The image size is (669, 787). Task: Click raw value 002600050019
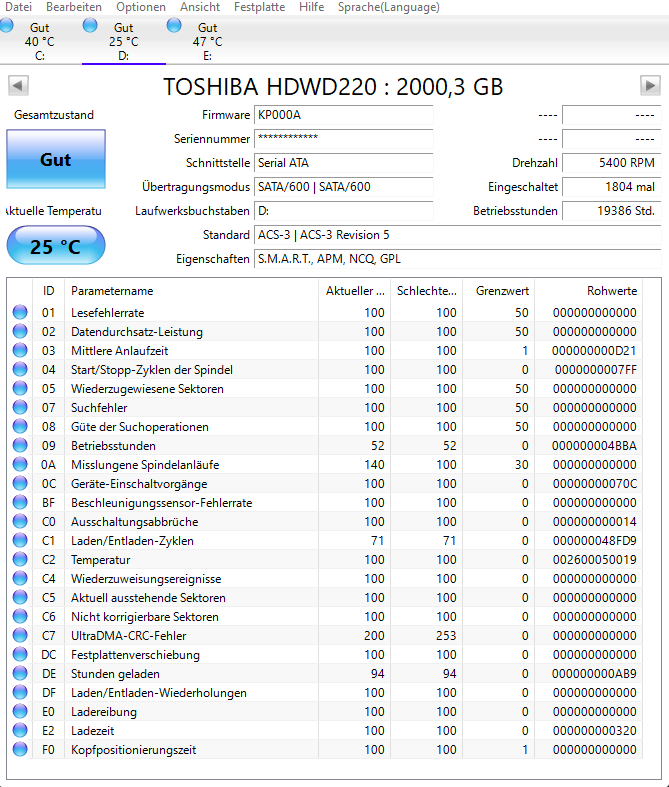point(594,560)
